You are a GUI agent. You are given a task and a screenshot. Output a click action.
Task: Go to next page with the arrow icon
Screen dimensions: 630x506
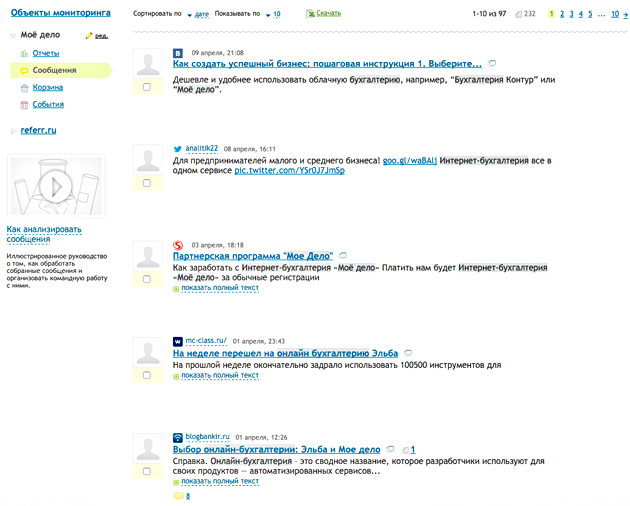point(625,15)
